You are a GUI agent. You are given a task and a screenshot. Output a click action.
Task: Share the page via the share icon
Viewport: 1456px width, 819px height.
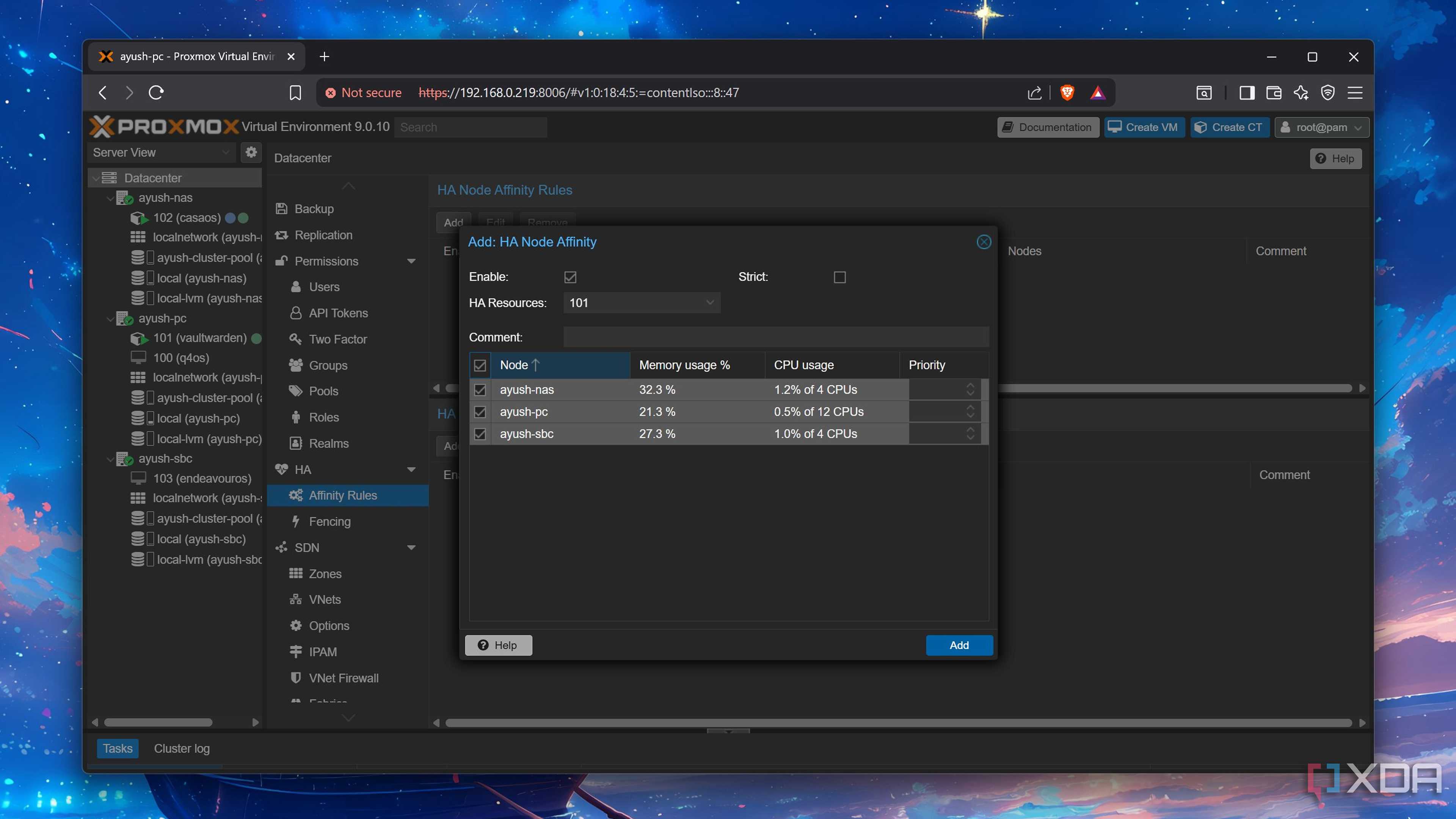click(1034, 93)
